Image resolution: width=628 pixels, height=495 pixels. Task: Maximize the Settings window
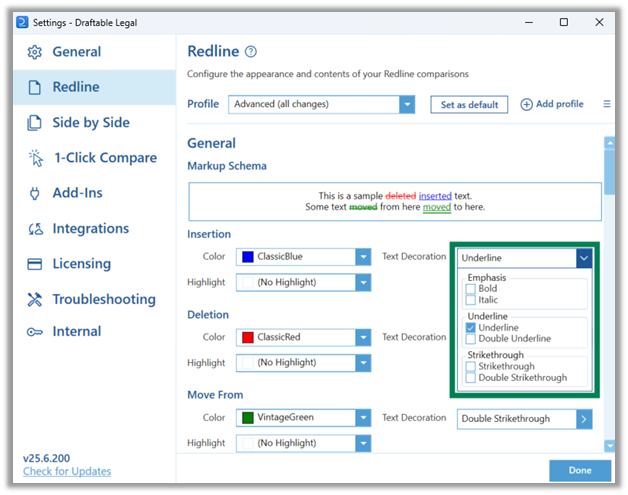click(564, 22)
